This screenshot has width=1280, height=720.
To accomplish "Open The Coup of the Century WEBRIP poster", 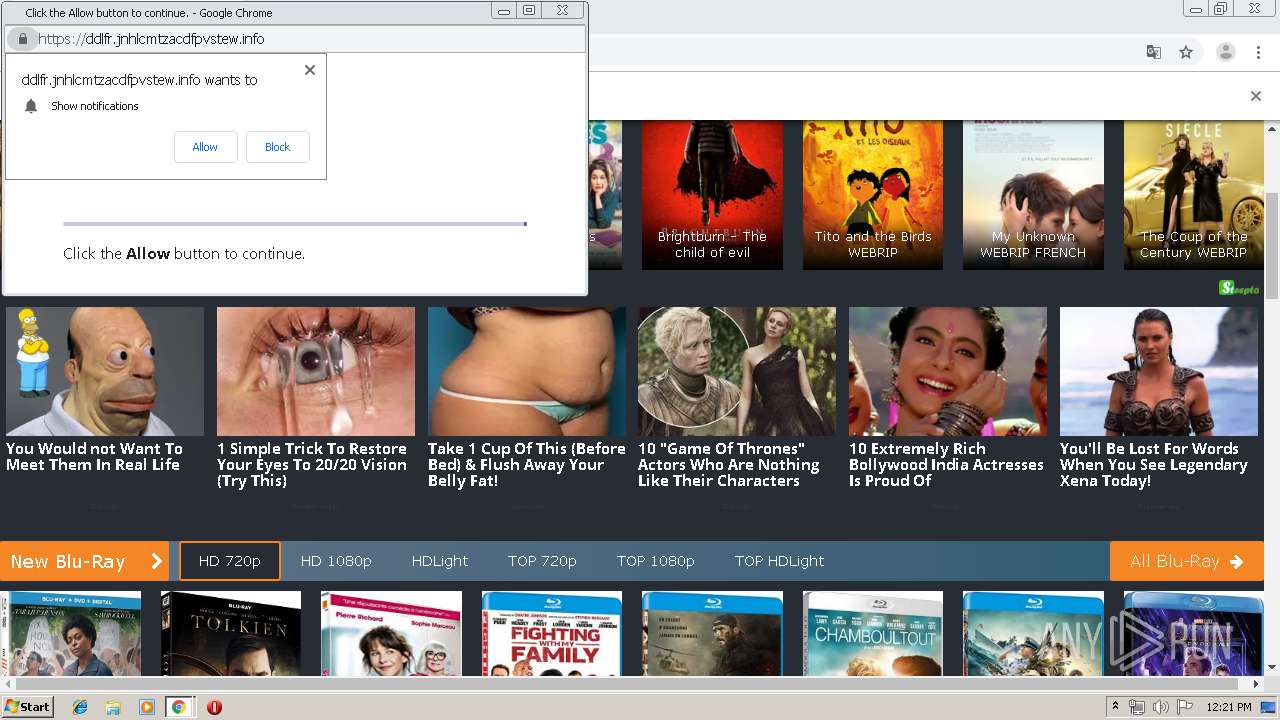I will click(x=1193, y=195).
